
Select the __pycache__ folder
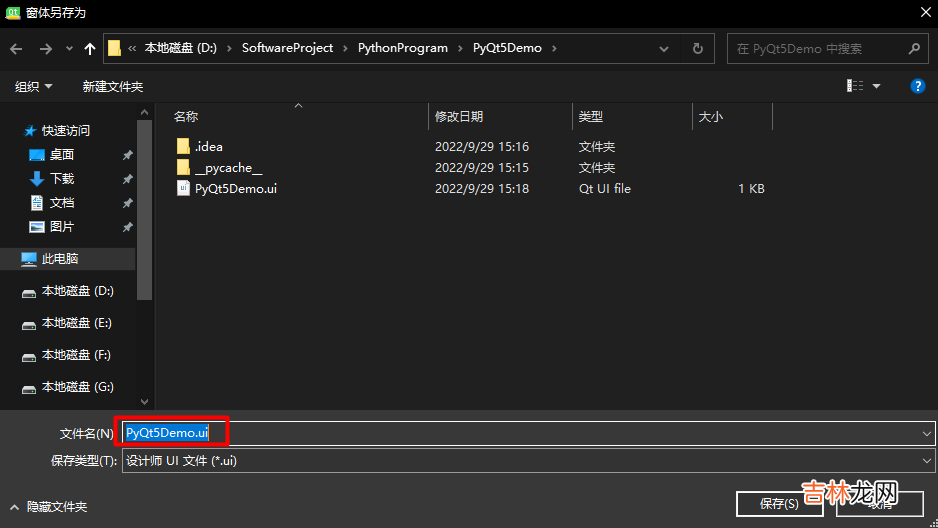(228, 168)
